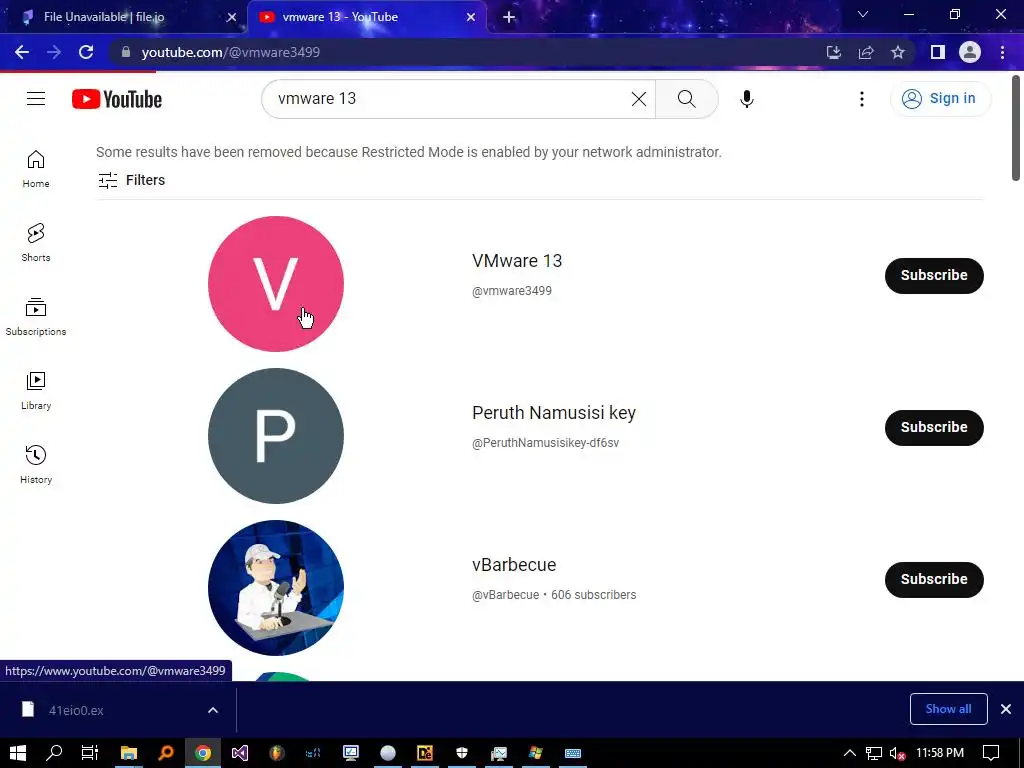
Task: Toggle the Chrome side panel
Action: click(938, 52)
